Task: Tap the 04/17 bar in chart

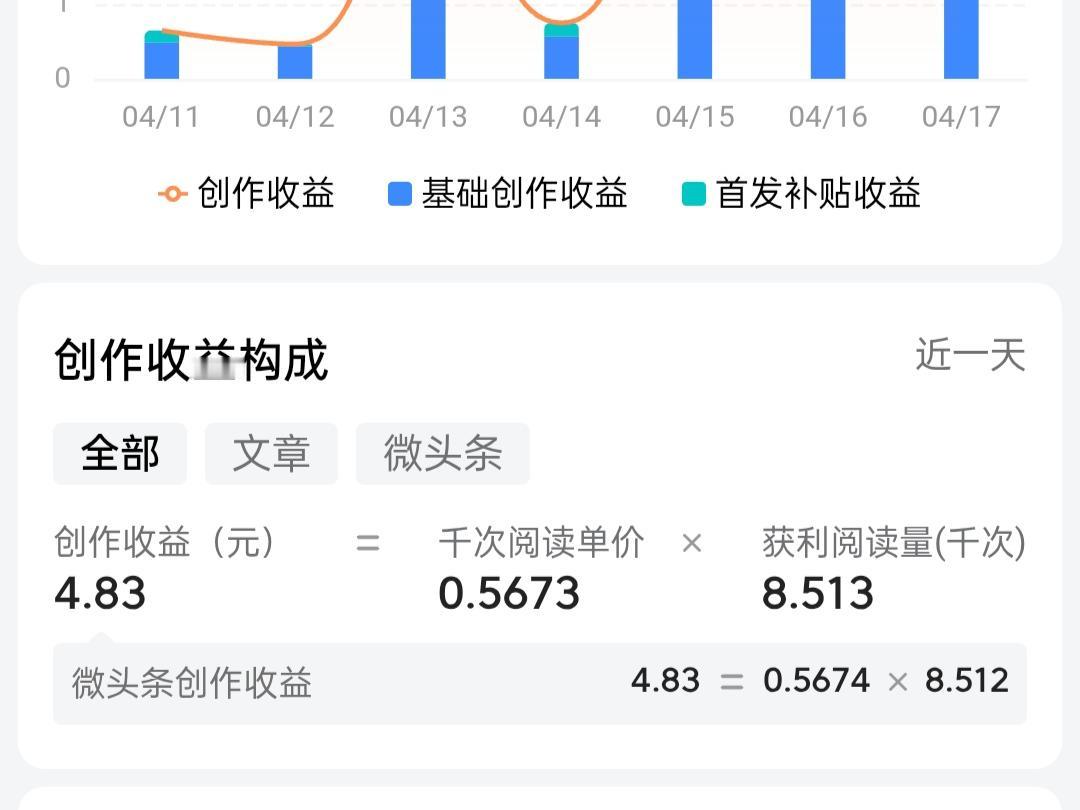Action: point(962,39)
